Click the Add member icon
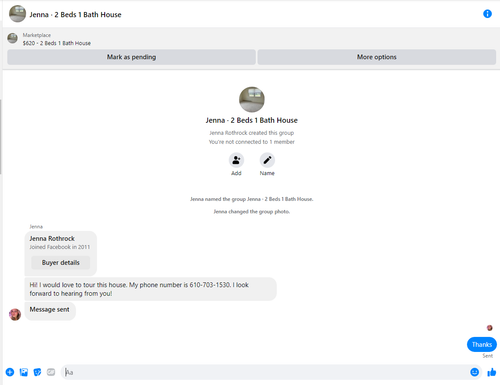 coord(236,160)
